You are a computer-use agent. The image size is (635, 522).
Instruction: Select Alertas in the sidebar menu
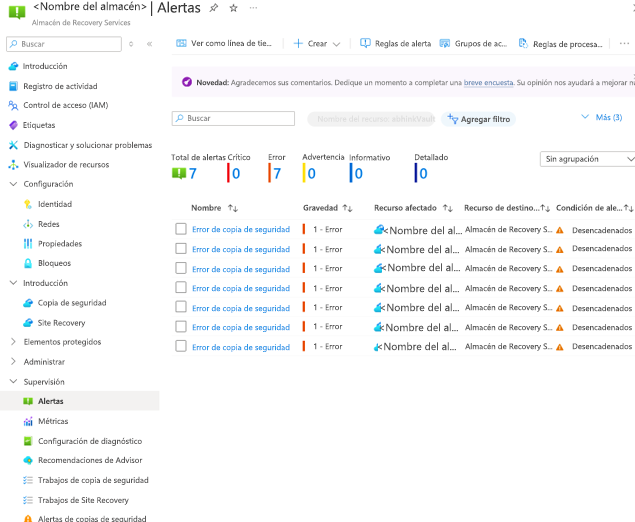(x=80, y=401)
